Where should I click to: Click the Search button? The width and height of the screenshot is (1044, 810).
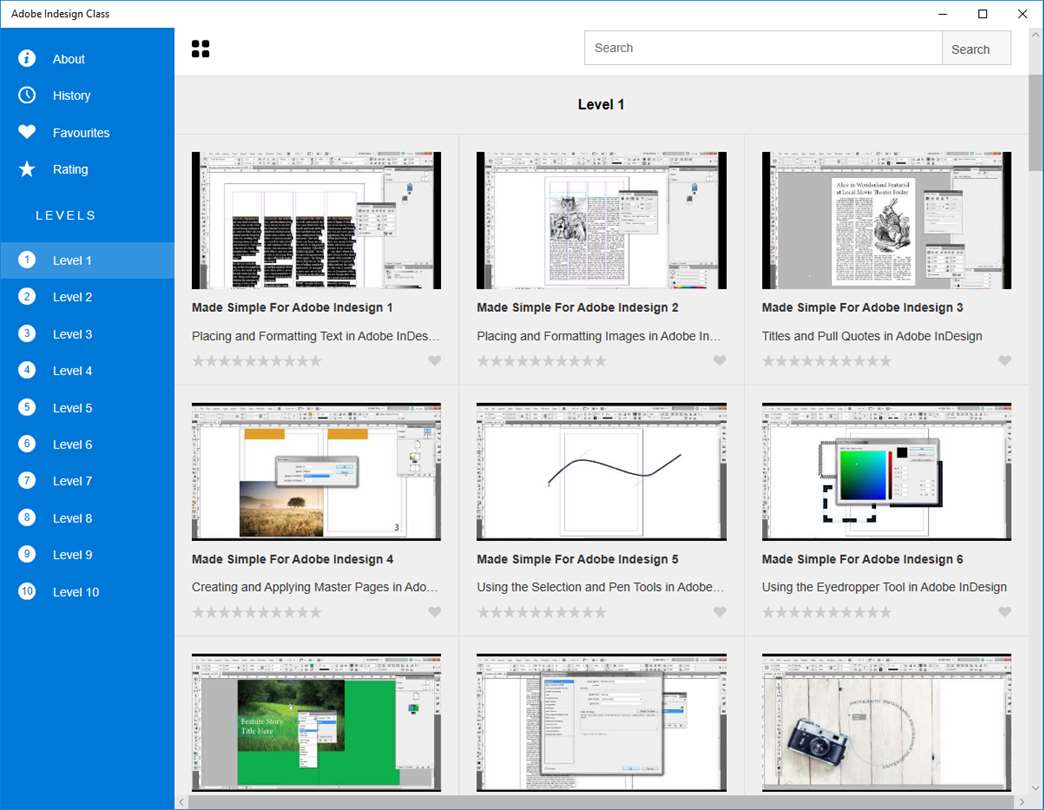click(x=976, y=49)
